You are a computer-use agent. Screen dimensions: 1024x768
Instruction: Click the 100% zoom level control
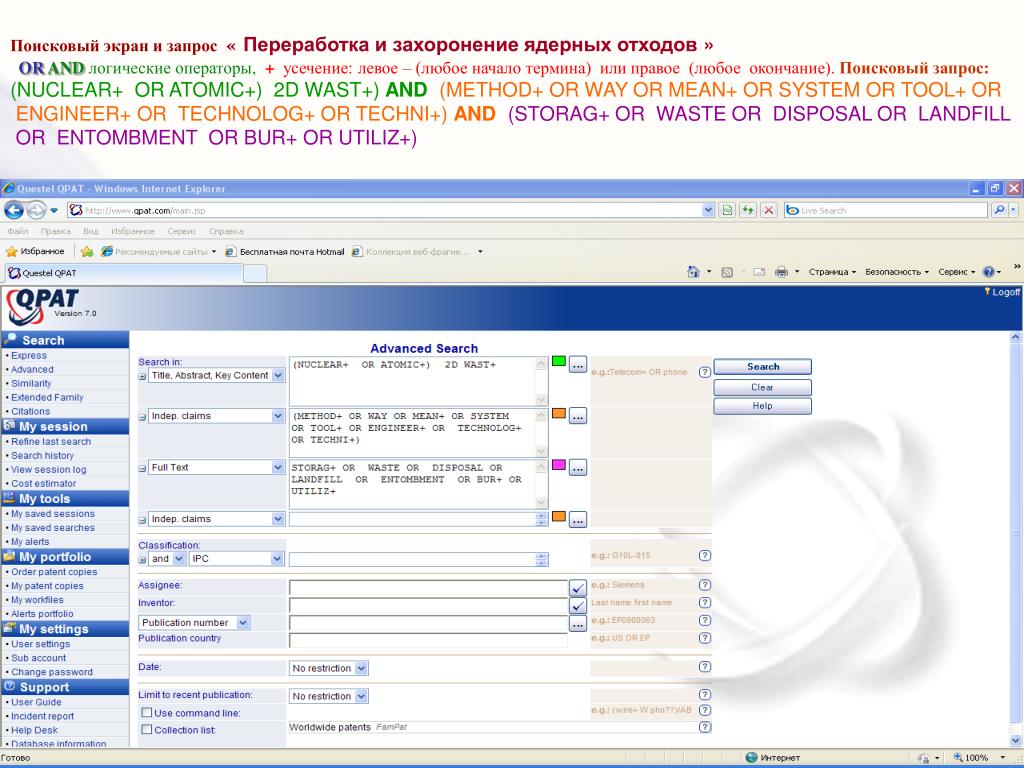pos(978,758)
